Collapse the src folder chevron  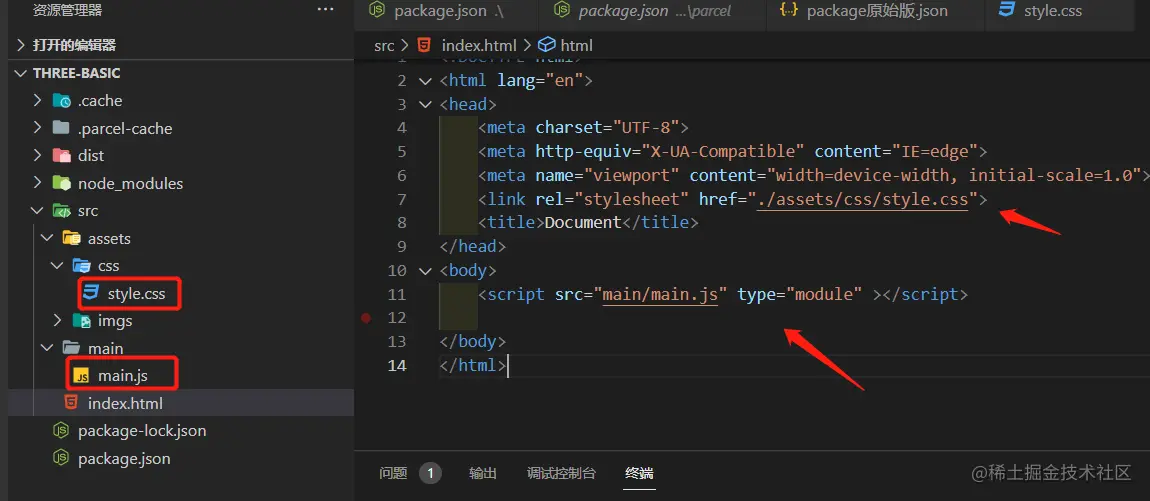tap(37, 211)
